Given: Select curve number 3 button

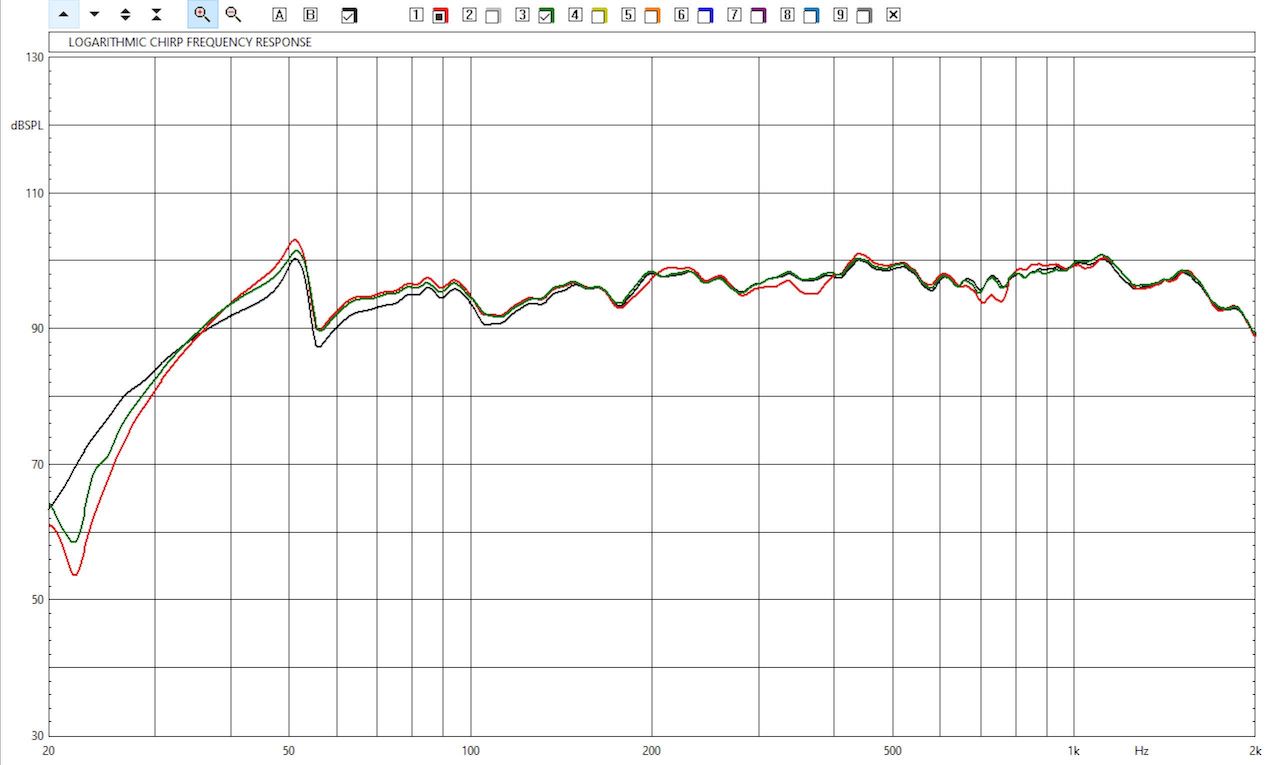Looking at the screenshot, I should point(522,15).
